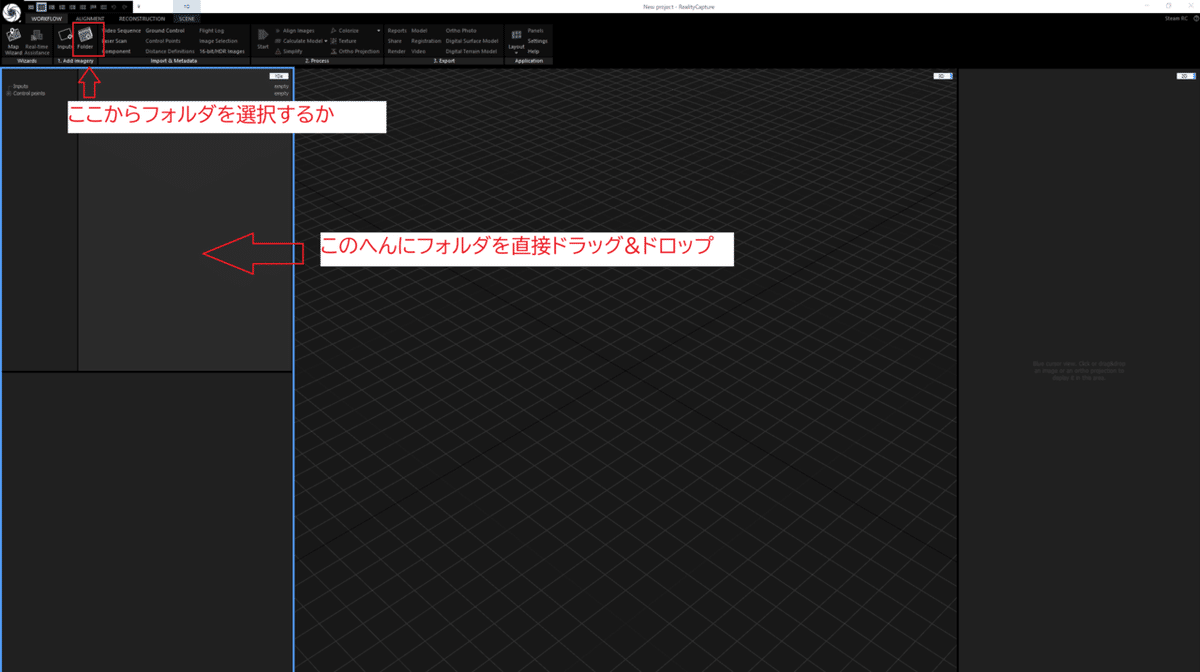Import a Component
Screen dimensions: 1200x672
117,51
